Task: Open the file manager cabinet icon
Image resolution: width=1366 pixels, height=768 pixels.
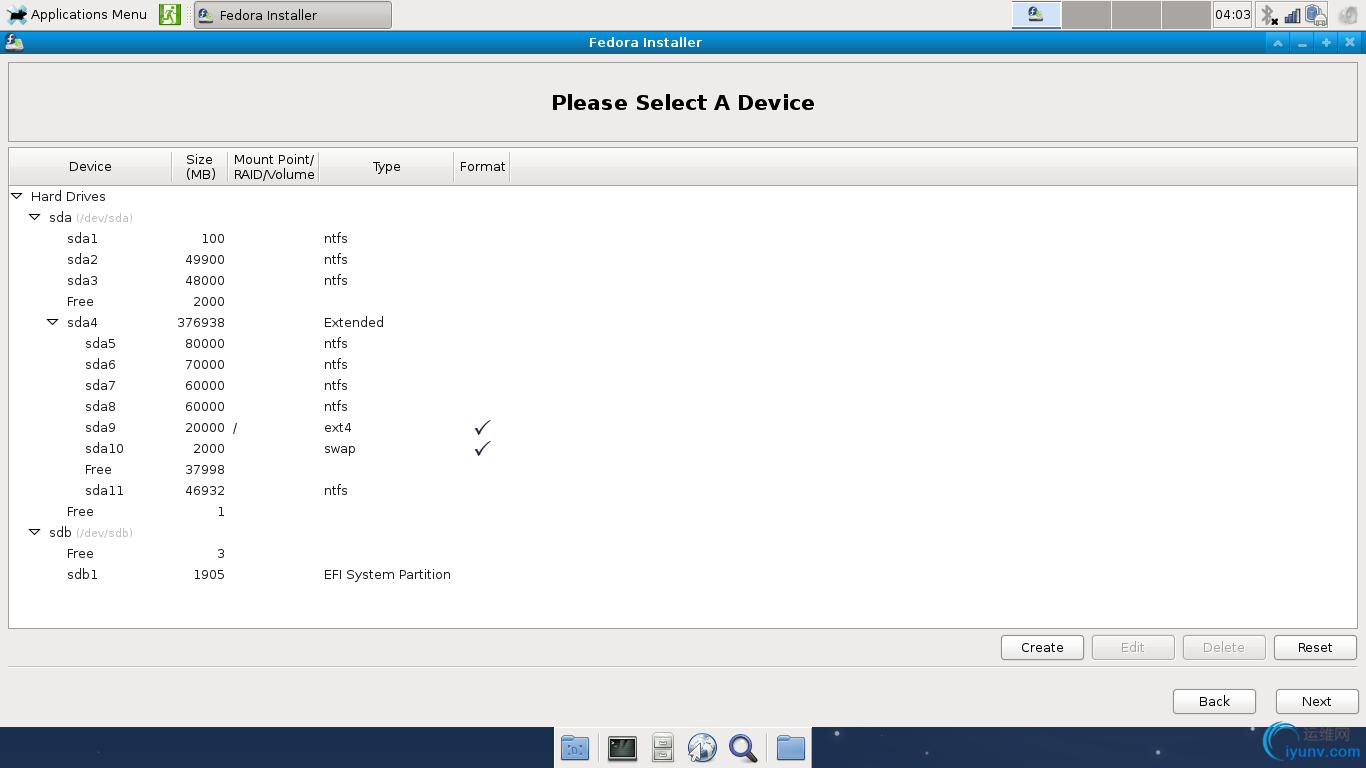Action: 663,748
